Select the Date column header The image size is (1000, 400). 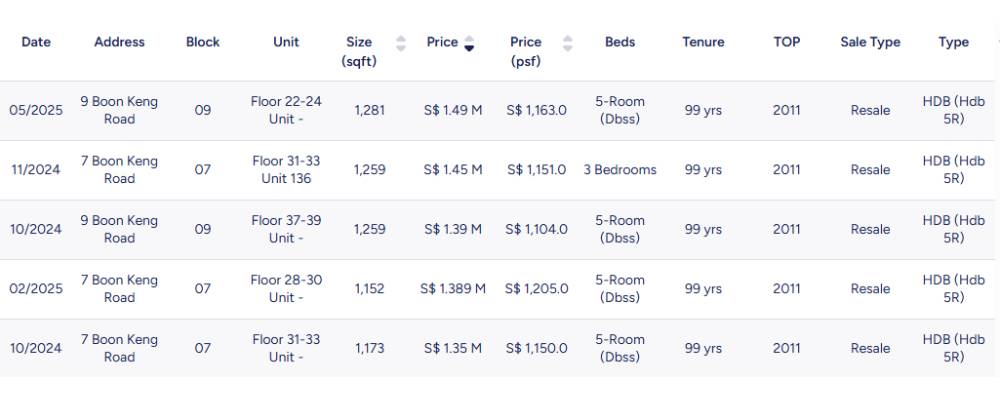[36, 42]
